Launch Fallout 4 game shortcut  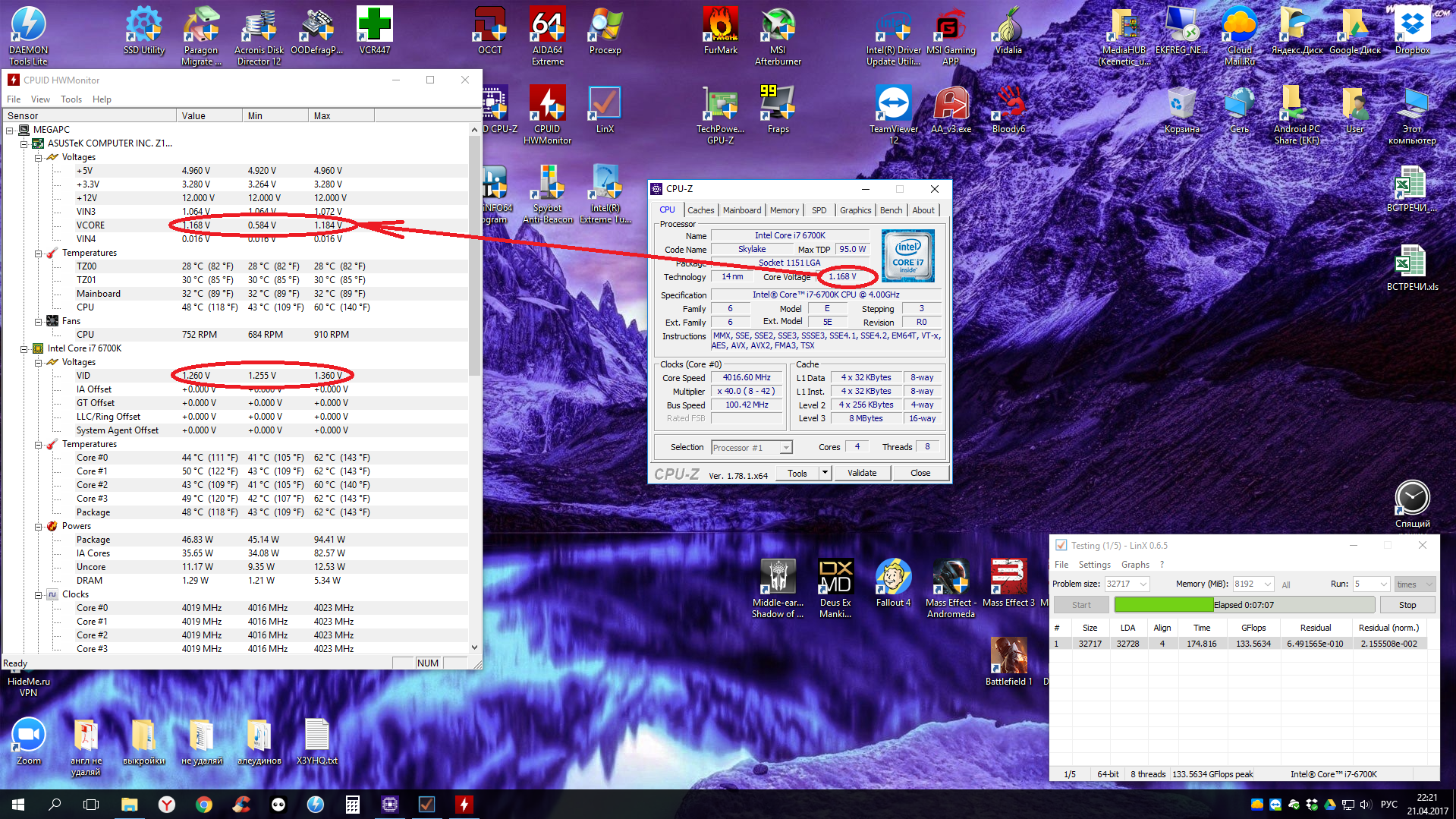pyautogui.click(x=894, y=583)
